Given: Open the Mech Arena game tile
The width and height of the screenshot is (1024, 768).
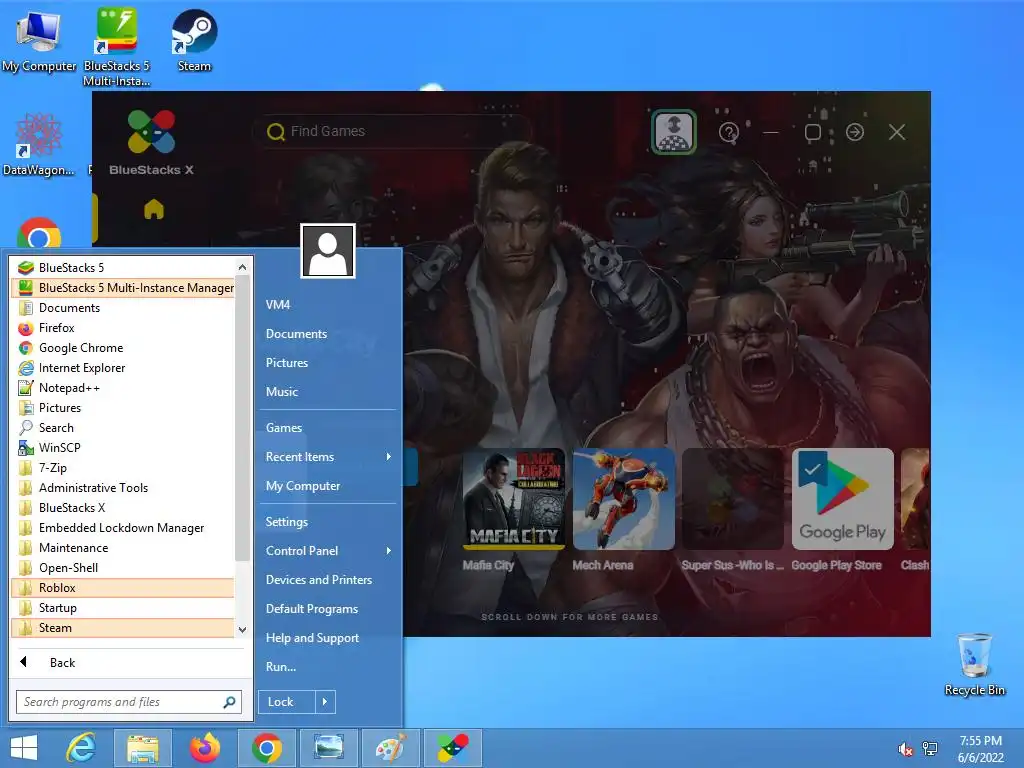Looking at the screenshot, I should (x=624, y=499).
